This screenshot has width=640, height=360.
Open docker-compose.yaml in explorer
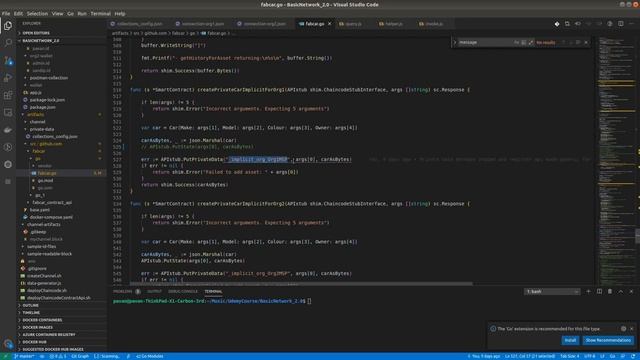point(51,217)
